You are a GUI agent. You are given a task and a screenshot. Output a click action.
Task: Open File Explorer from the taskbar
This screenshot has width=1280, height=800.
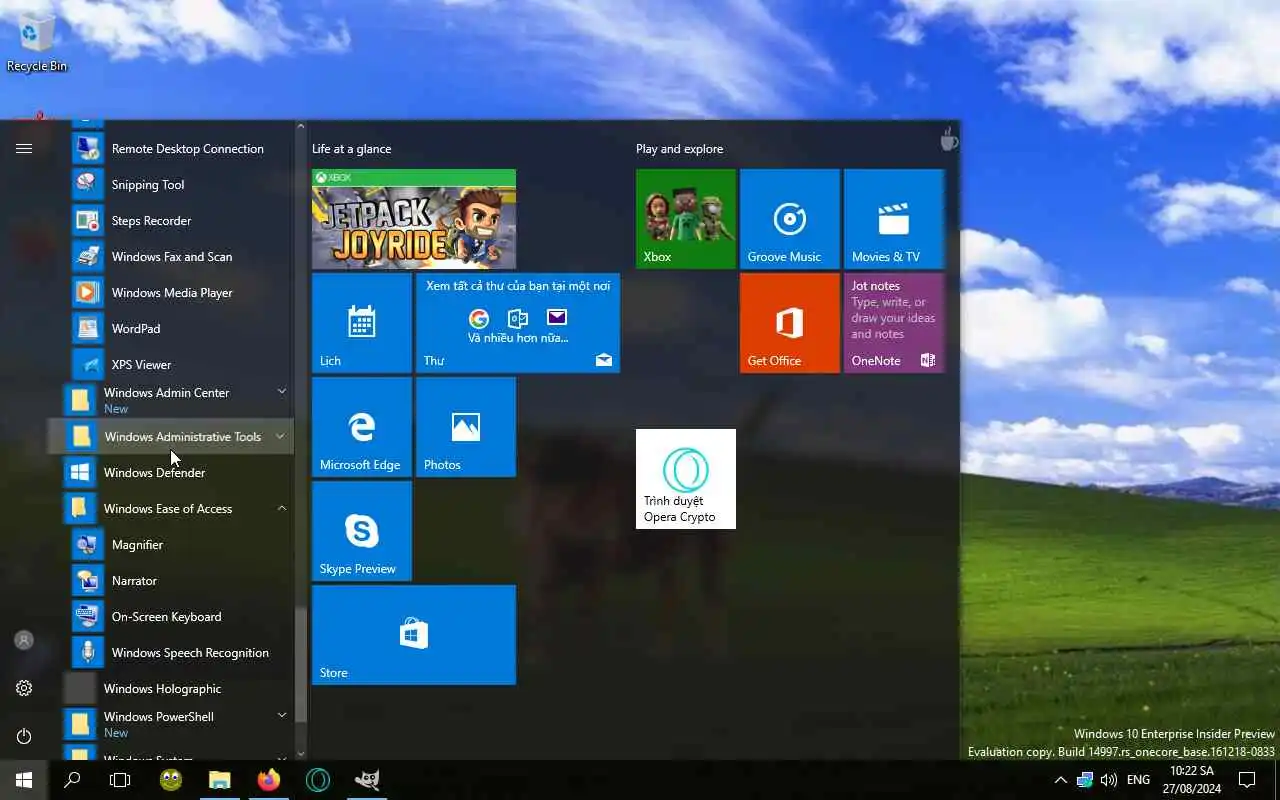219,780
